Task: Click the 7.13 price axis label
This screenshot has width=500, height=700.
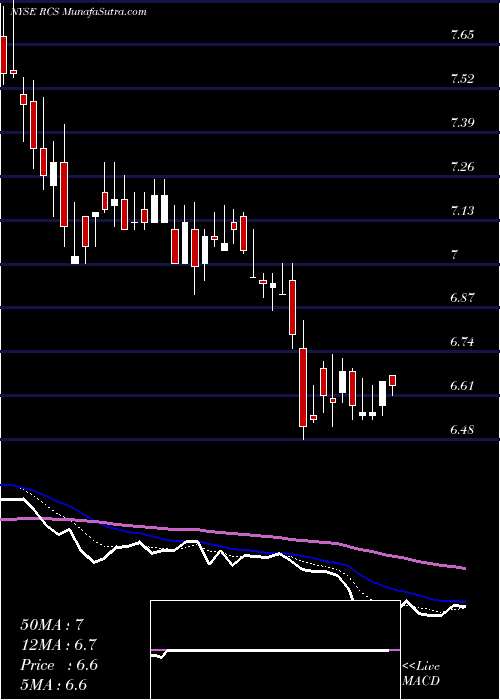Action: click(462, 211)
